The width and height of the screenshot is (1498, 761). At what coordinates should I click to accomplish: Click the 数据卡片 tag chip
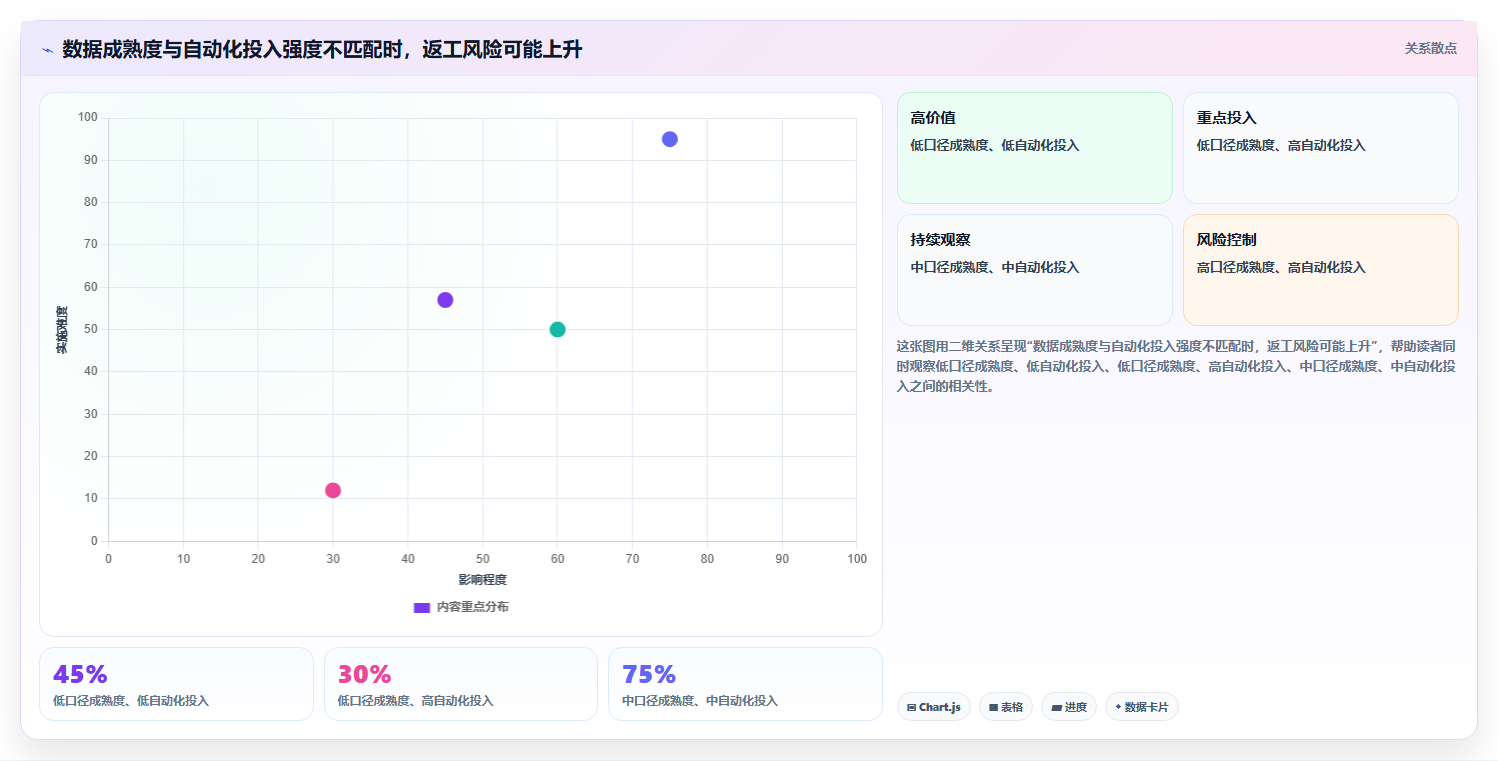[1141, 707]
